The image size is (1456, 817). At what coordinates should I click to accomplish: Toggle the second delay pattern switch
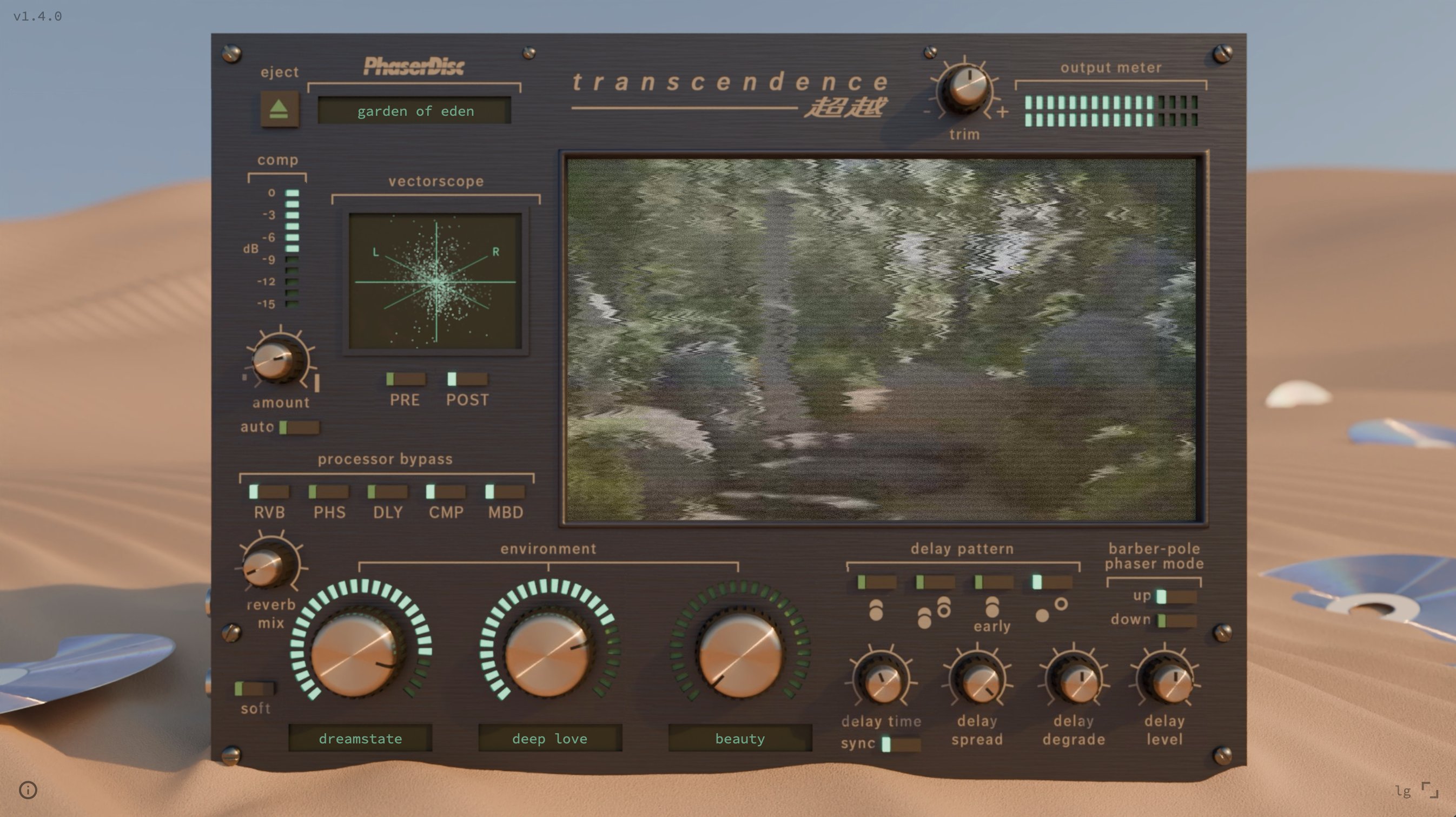(936, 582)
